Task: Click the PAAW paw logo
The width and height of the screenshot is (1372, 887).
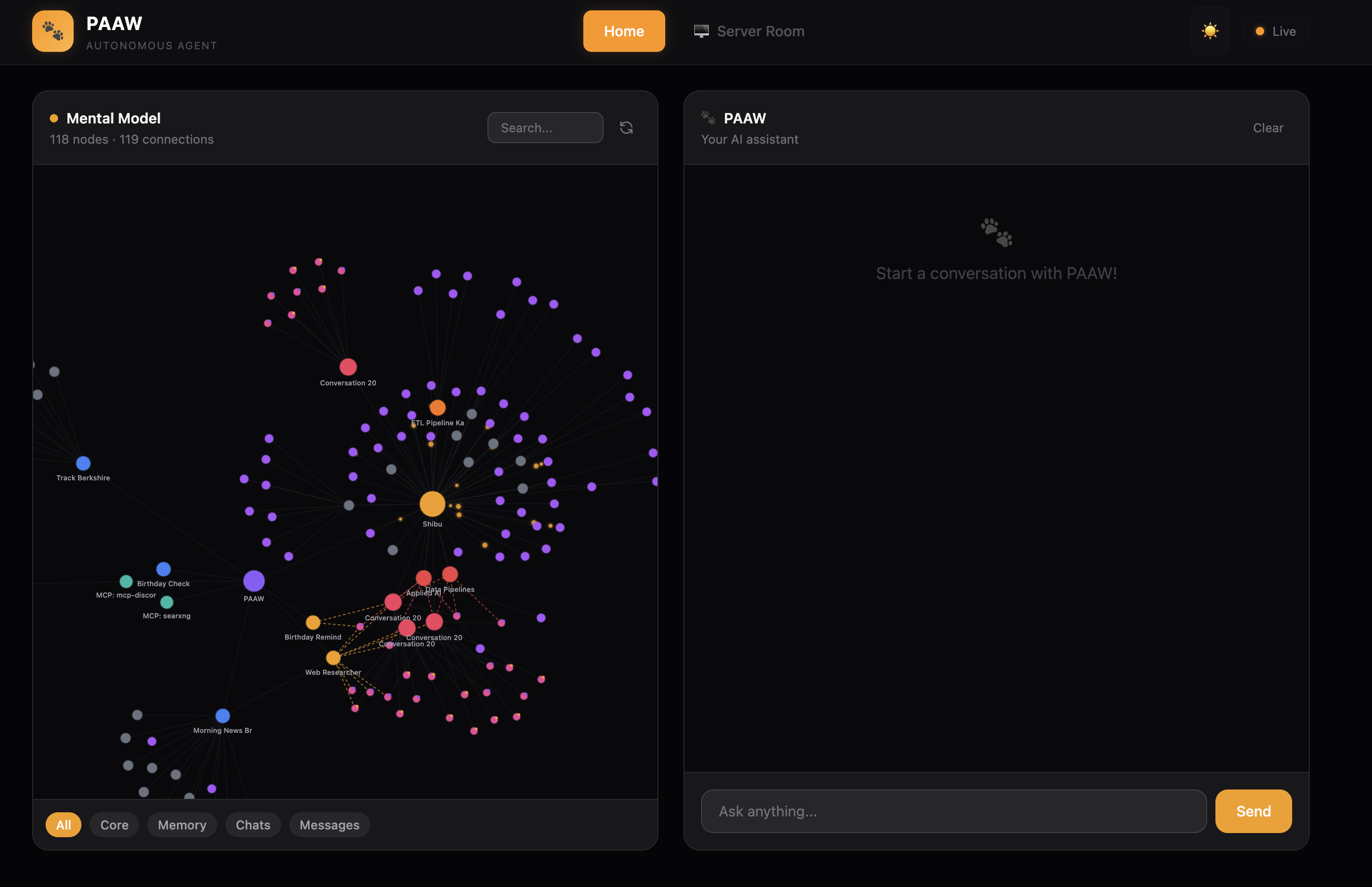Action: tap(52, 31)
